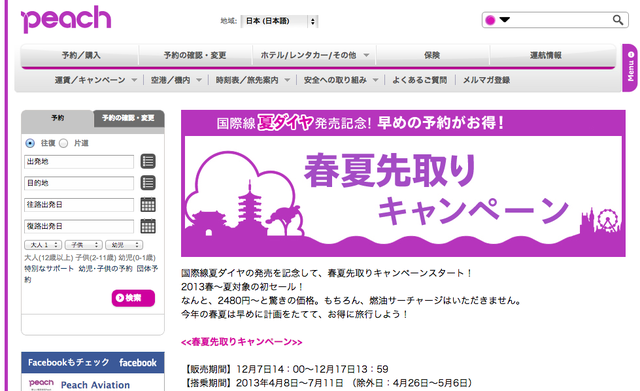Viewport: 640px width, 391px height.
Task: Open the <<春夏先取りキャンペーン>> link
Action: 242,342
